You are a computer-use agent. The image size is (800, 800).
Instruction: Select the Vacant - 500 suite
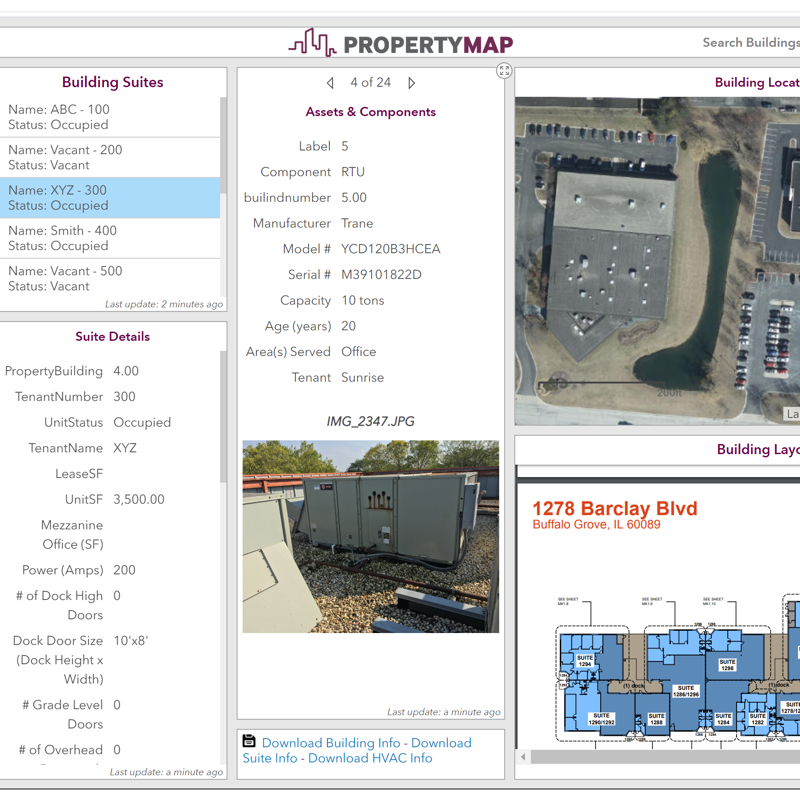[110, 278]
